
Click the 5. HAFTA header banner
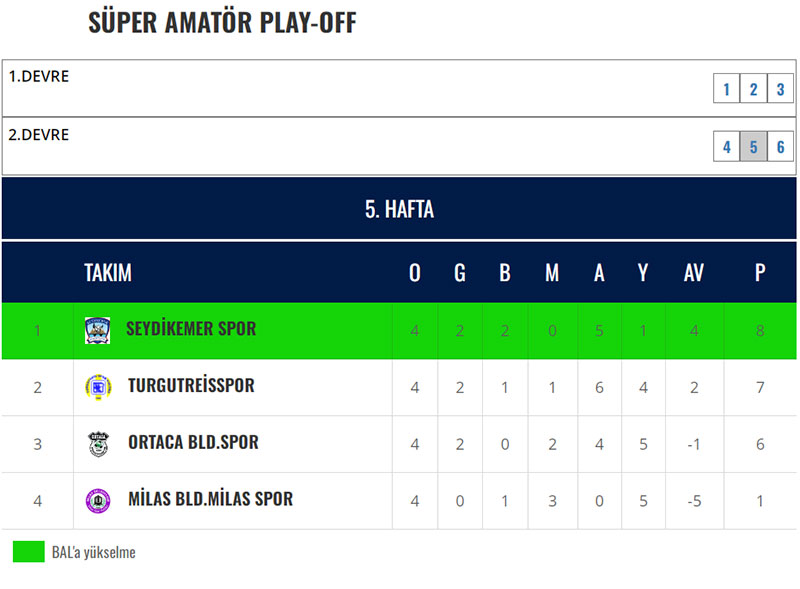pos(400,209)
